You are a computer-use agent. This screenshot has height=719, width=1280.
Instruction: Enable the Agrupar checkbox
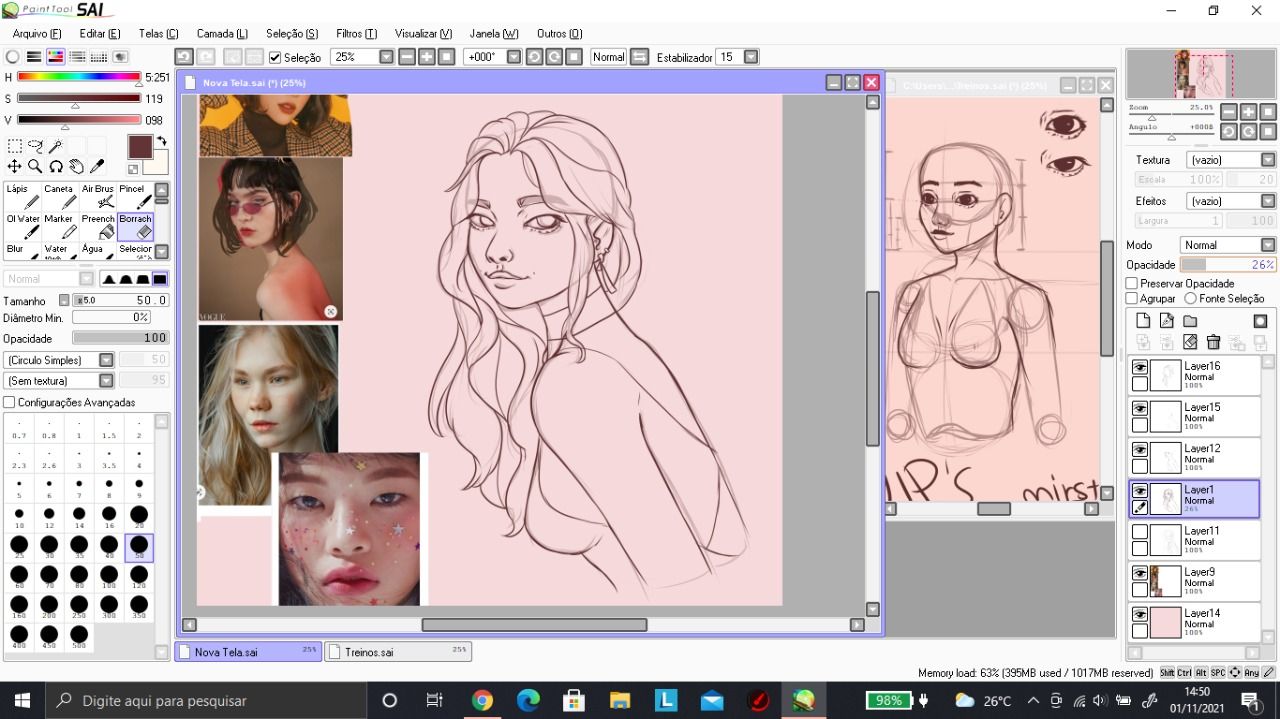click(x=1132, y=298)
